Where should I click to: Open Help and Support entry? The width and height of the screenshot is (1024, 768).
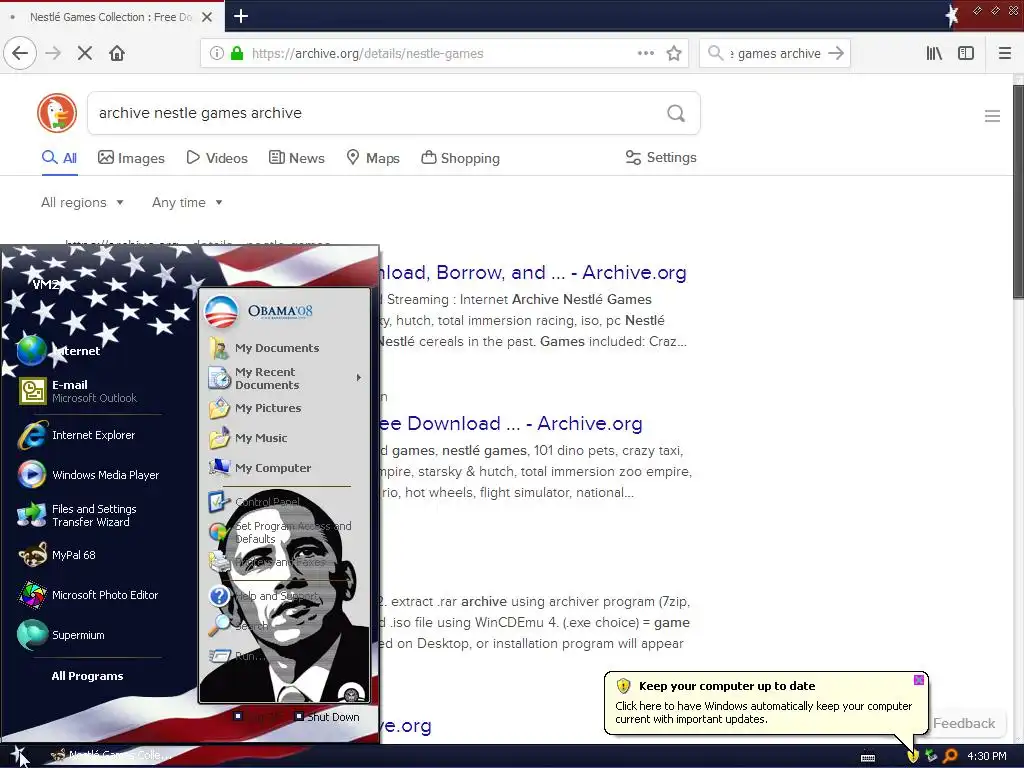point(264,596)
